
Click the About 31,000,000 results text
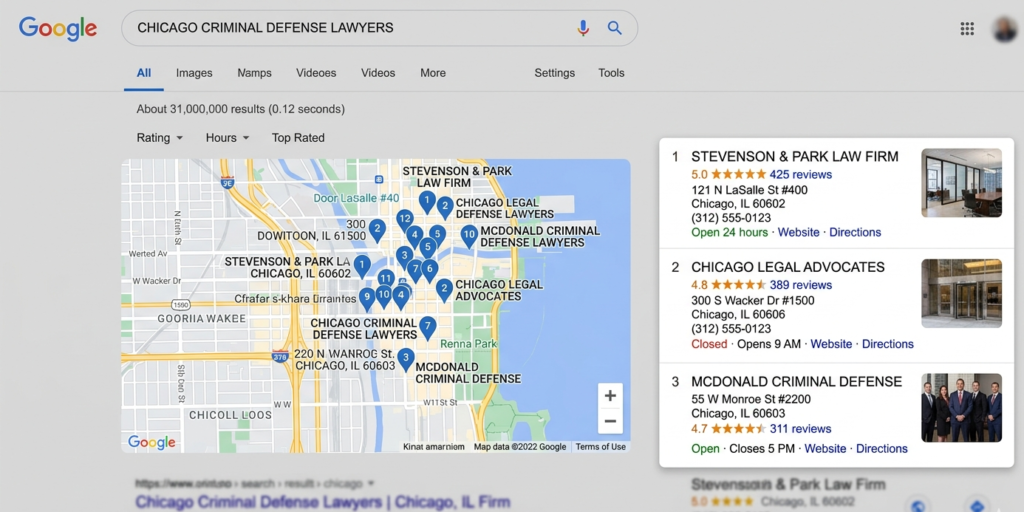tap(240, 109)
